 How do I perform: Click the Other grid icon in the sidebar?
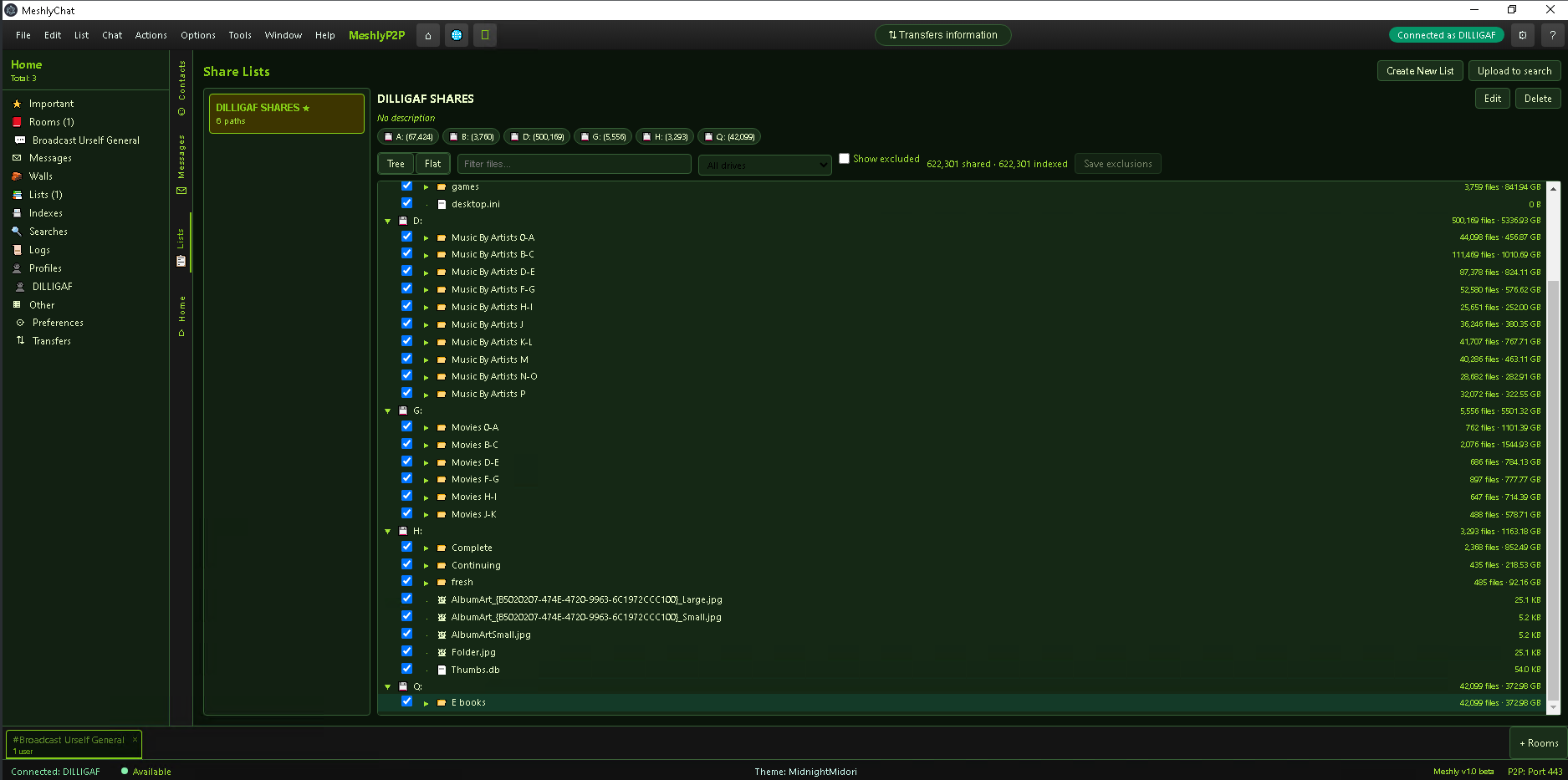click(17, 305)
